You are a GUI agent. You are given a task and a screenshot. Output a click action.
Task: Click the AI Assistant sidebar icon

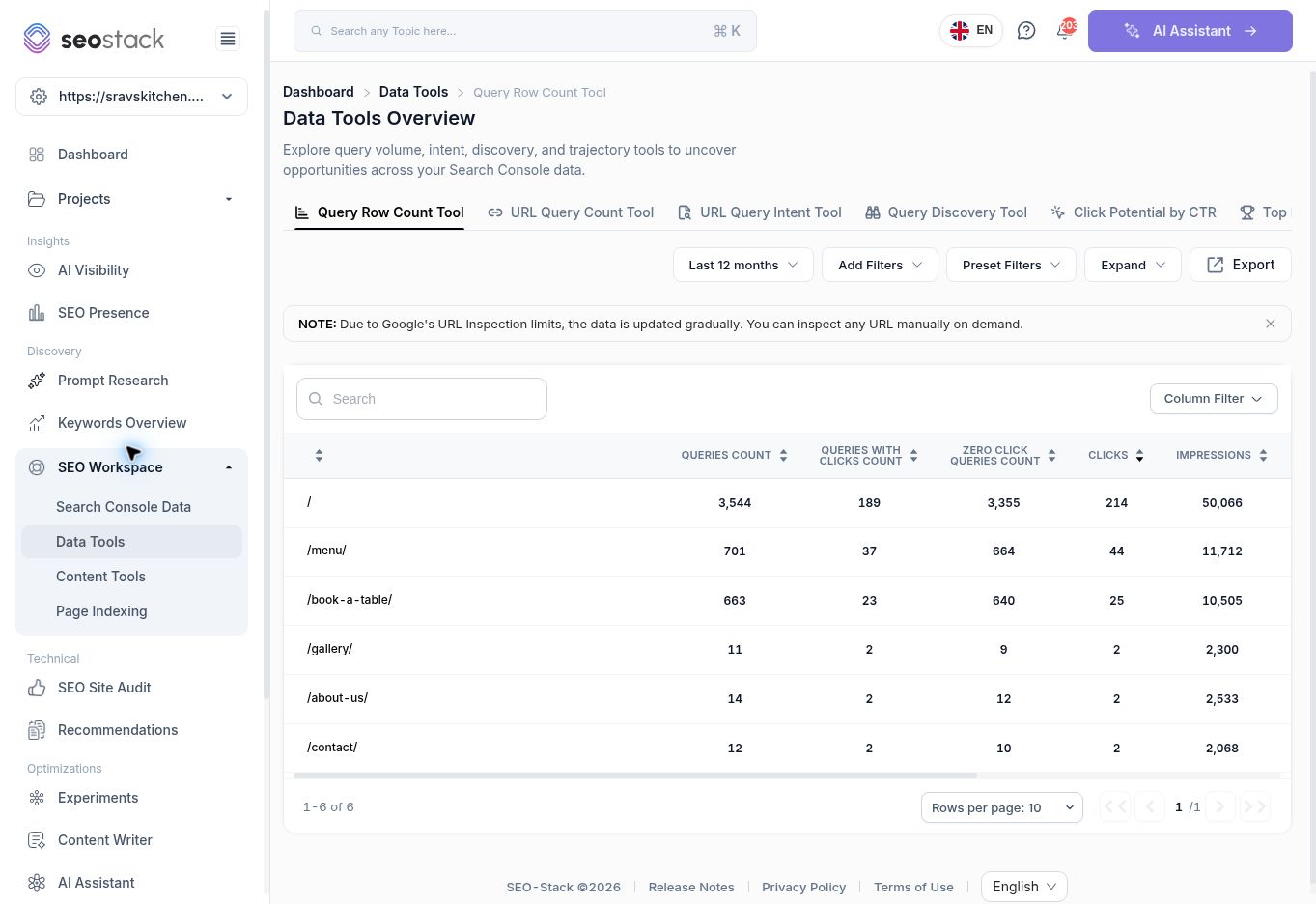[37, 883]
